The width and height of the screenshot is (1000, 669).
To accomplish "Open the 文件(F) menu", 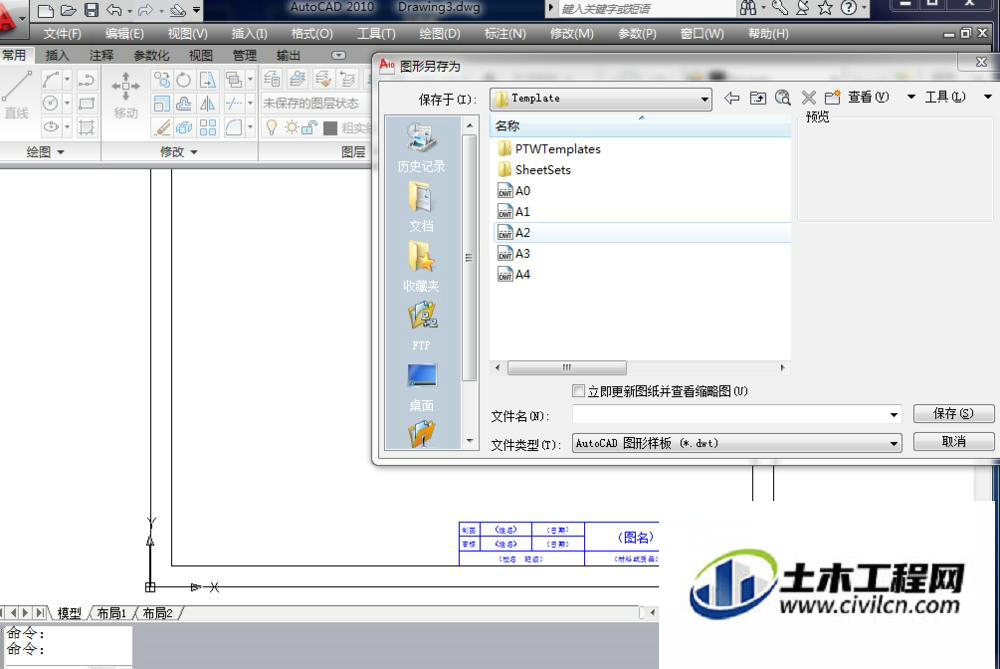I will (62, 34).
